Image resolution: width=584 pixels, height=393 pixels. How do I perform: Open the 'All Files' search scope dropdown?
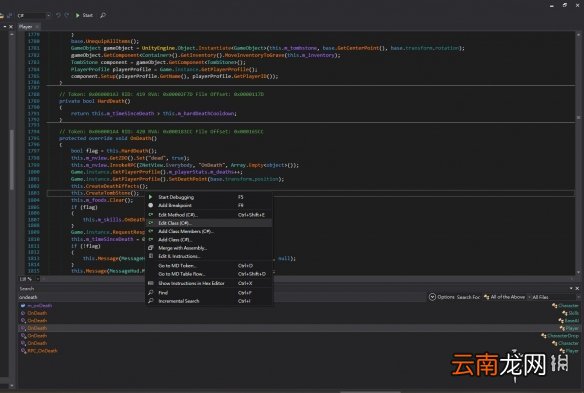(x=555, y=297)
